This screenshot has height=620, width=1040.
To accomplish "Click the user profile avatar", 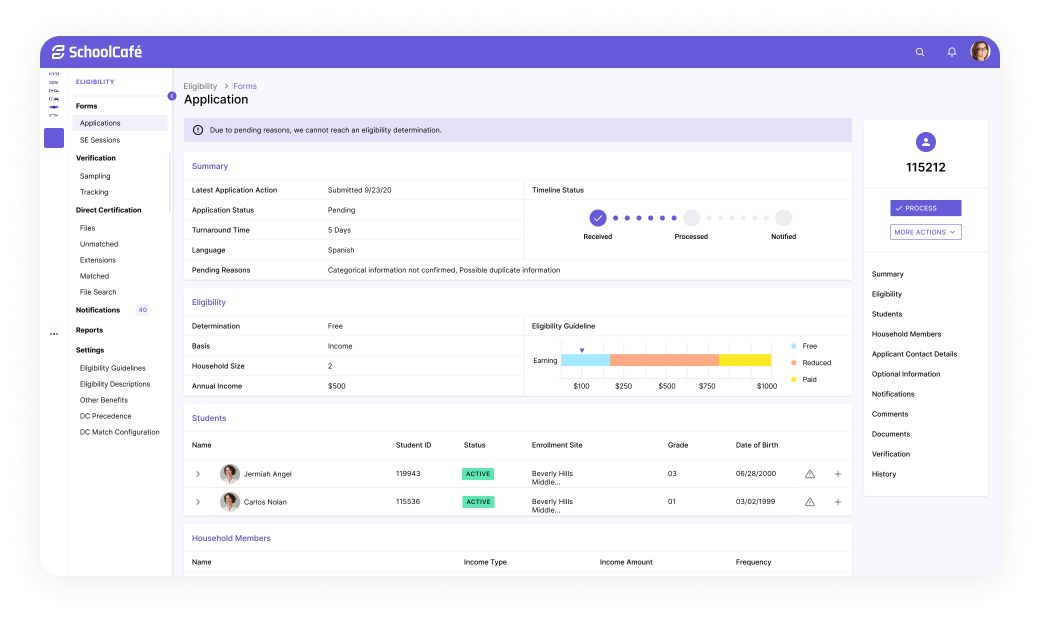I will coord(980,52).
